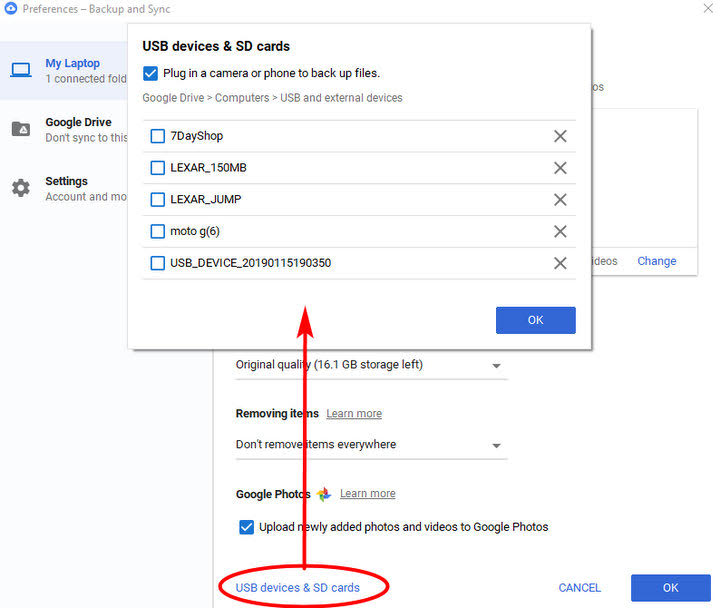
Task: Check the USB_DEVICE_20190115190350 checkbox
Action: point(158,263)
